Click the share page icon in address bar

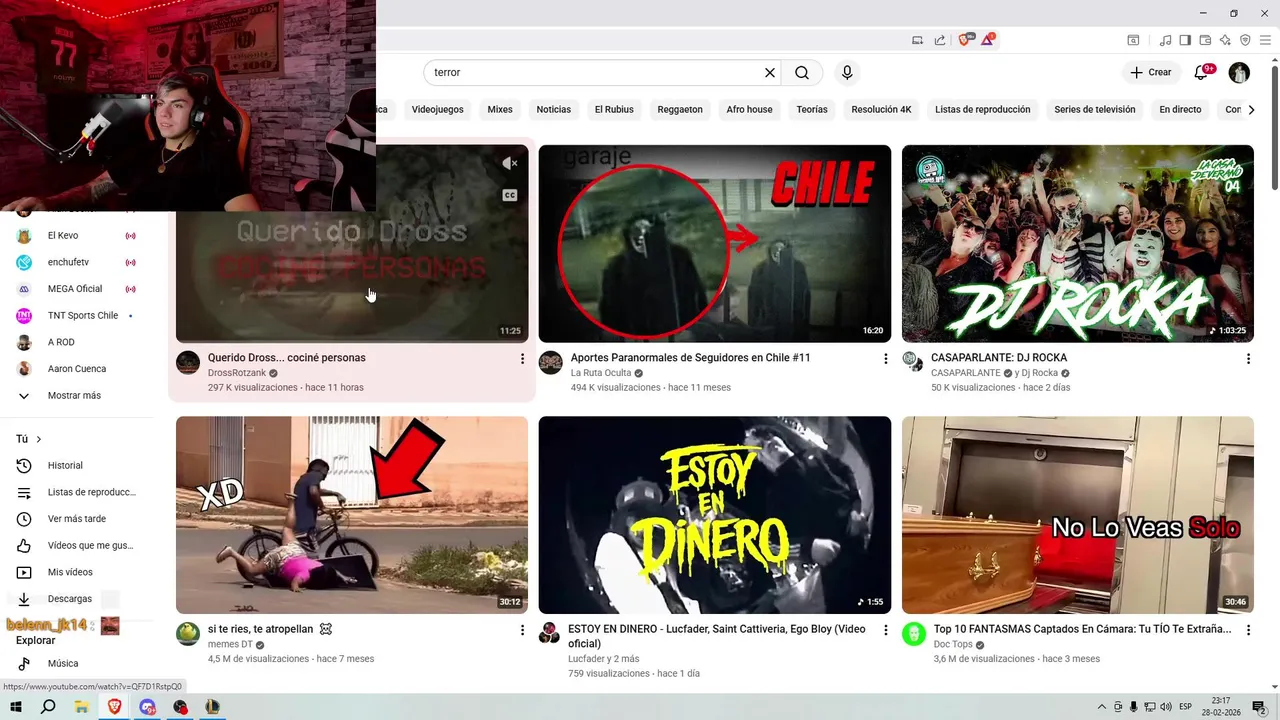click(x=940, y=40)
